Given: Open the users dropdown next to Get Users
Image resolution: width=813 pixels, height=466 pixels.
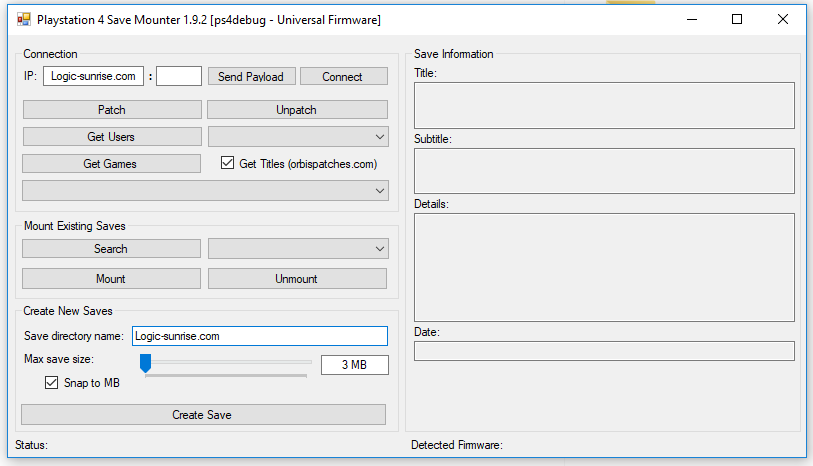Looking at the screenshot, I should (297, 137).
